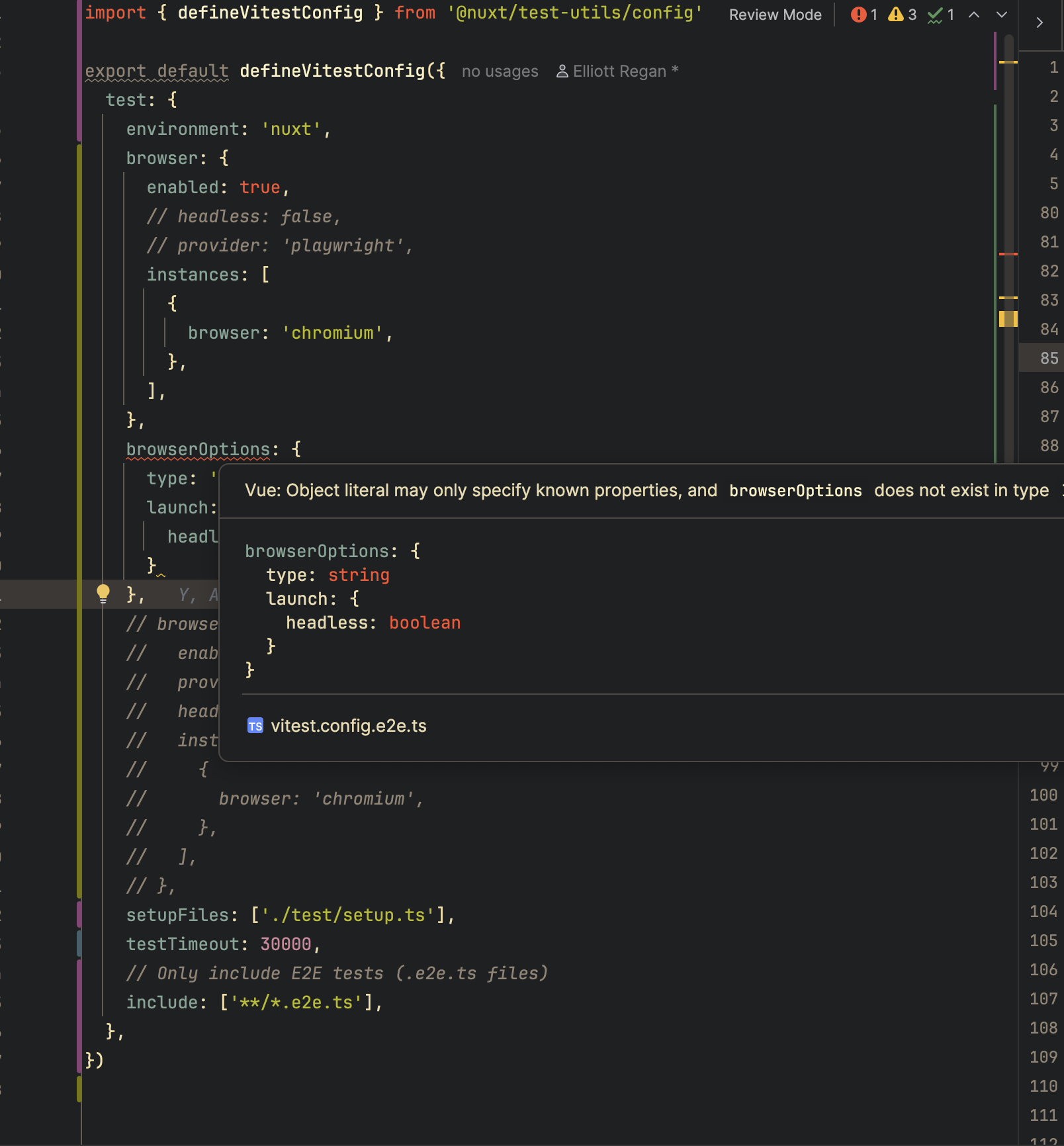Click the environment: 'nuxt' value

click(290, 129)
